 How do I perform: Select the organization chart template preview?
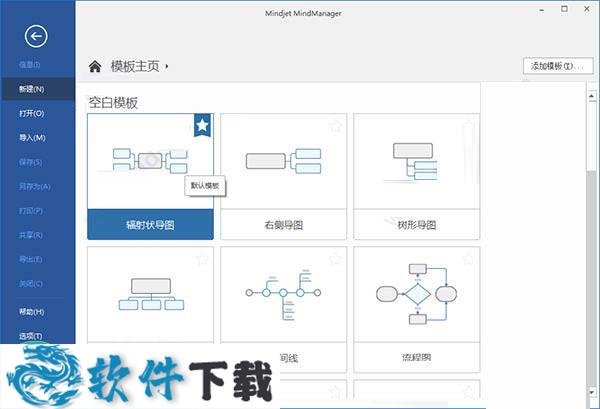(150, 294)
